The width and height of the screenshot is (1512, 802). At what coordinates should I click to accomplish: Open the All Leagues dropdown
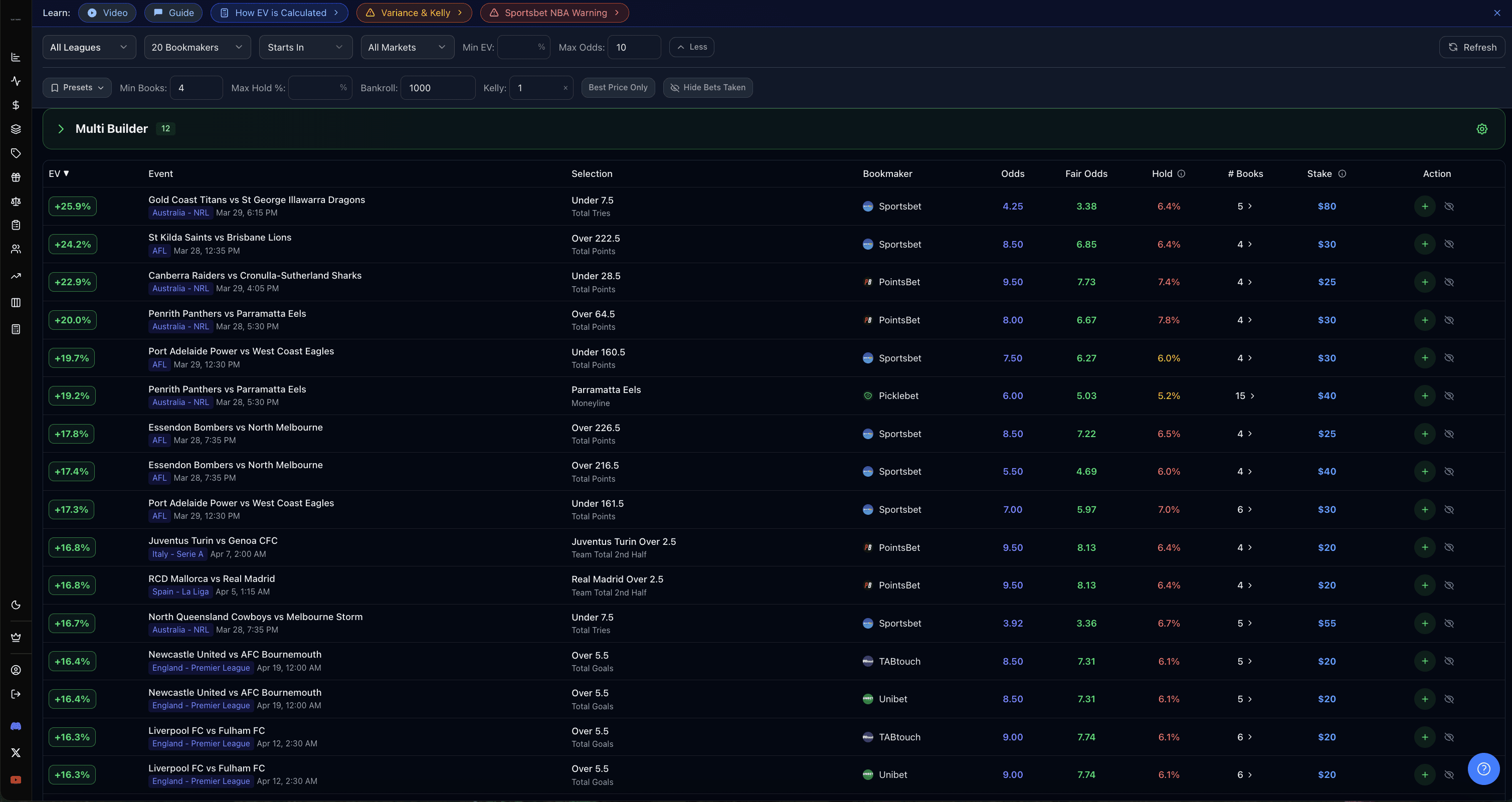(x=89, y=48)
